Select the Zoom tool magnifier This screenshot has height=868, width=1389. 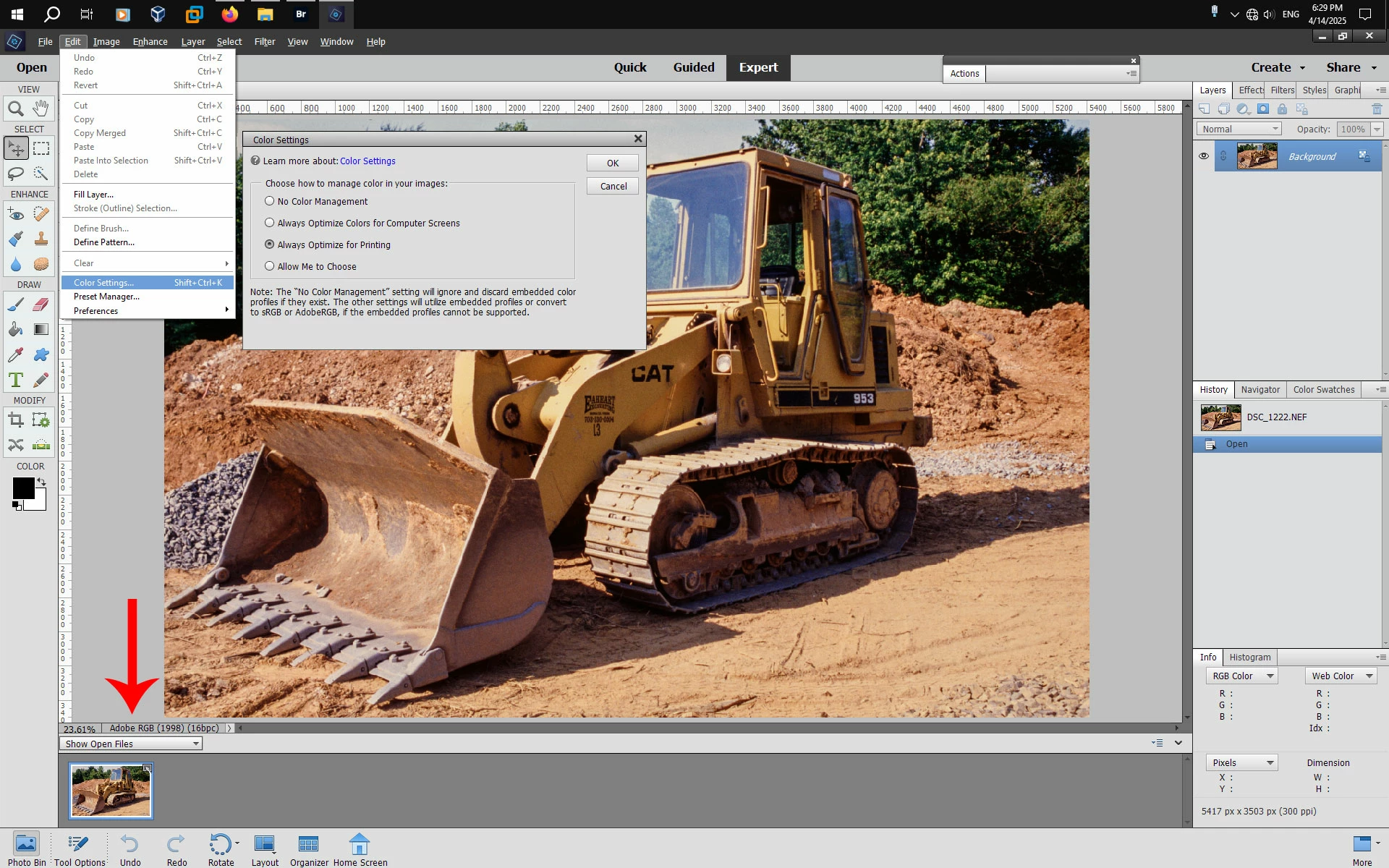15,109
